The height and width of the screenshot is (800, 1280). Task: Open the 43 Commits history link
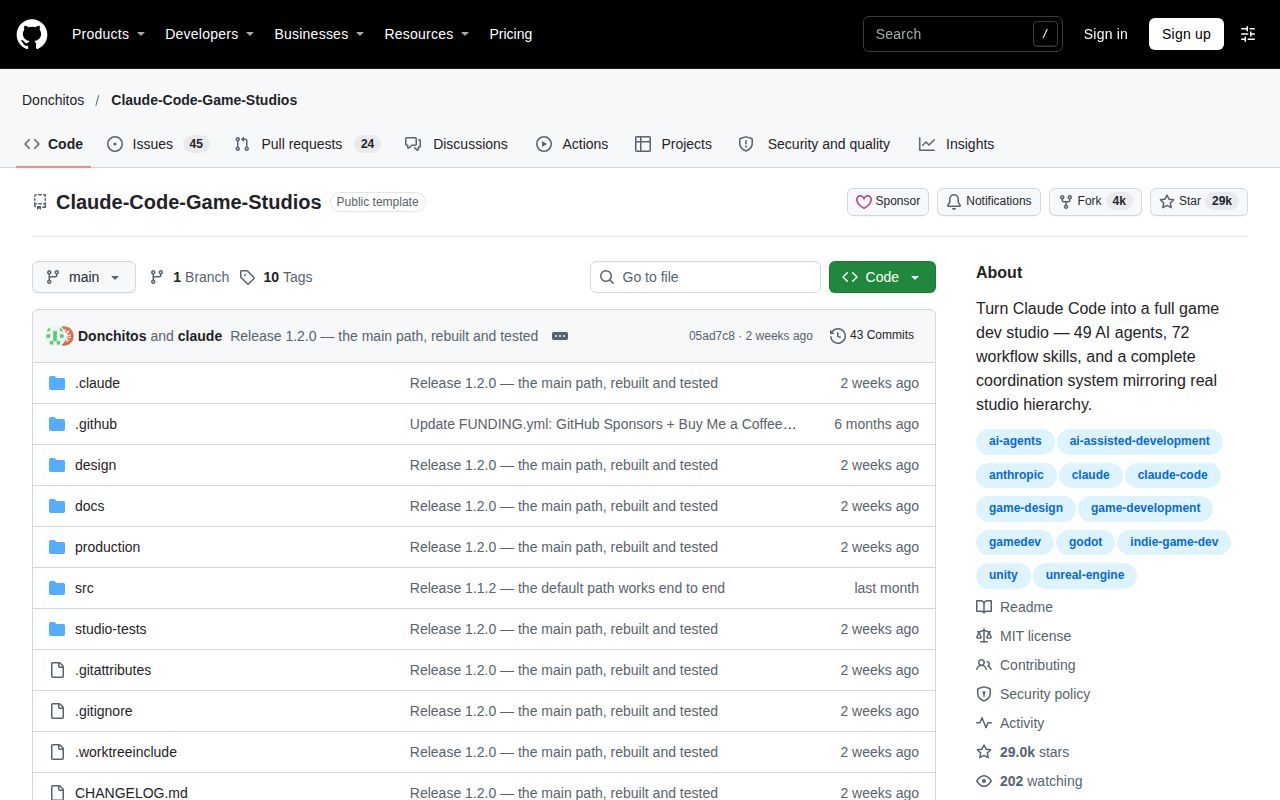(872, 335)
